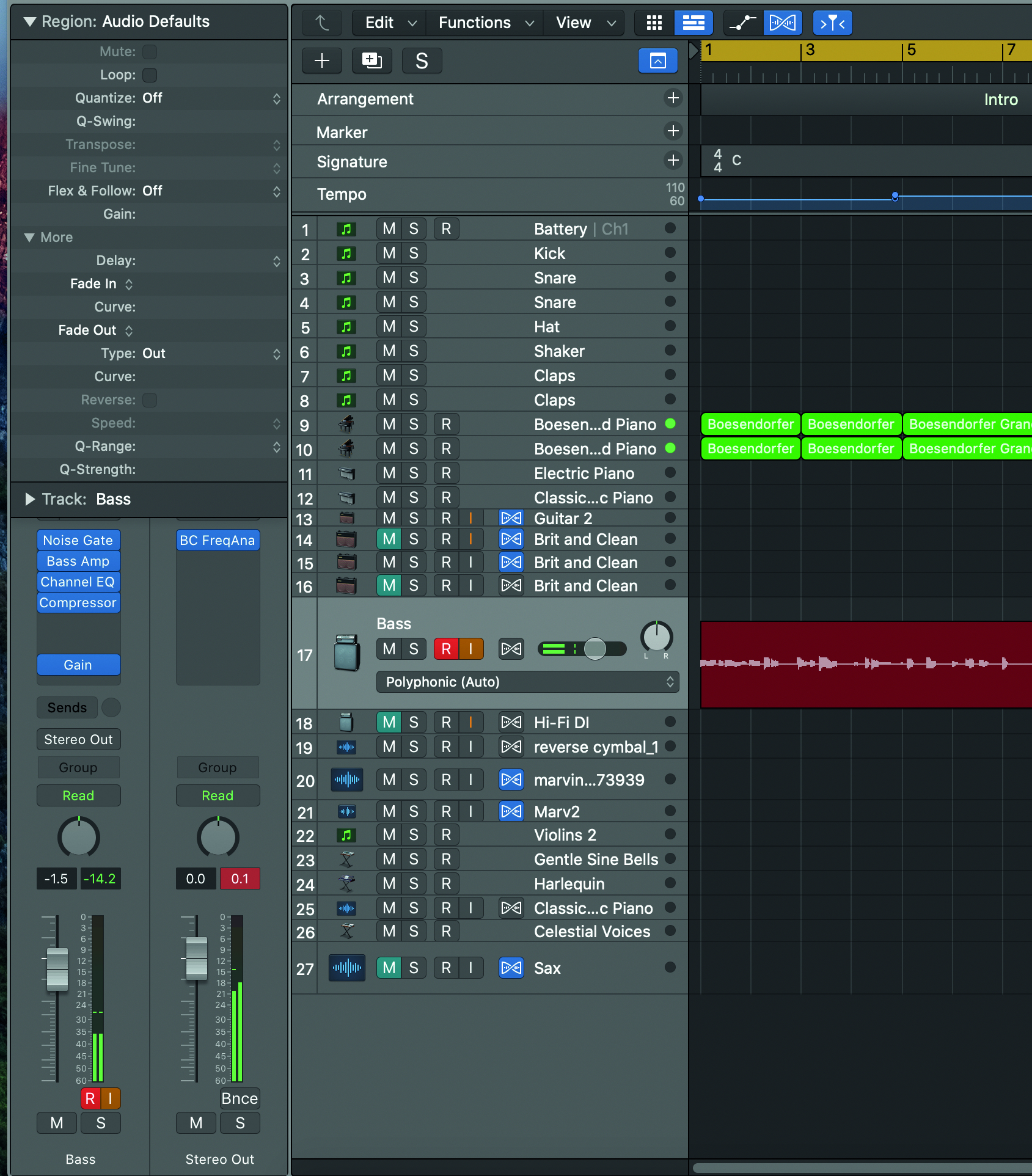Toggle the automation curve icon in toolbar
This screenshot has height=1176, width=1032.
743,23
